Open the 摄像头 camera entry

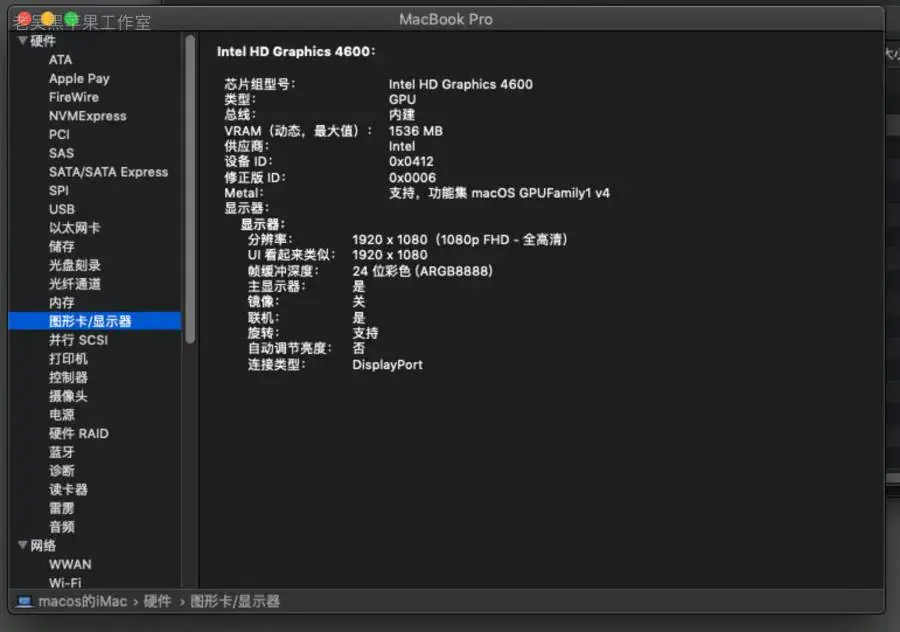(x=68, y=396)
